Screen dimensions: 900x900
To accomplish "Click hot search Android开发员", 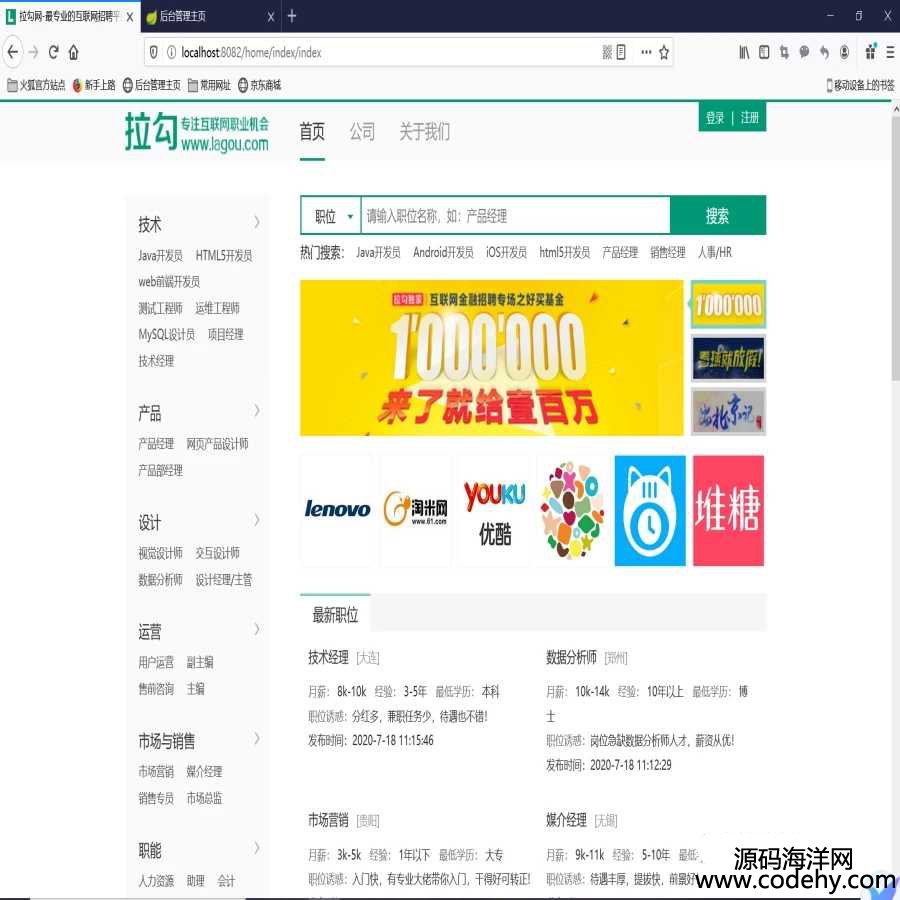I will click(x=443, y=253).
